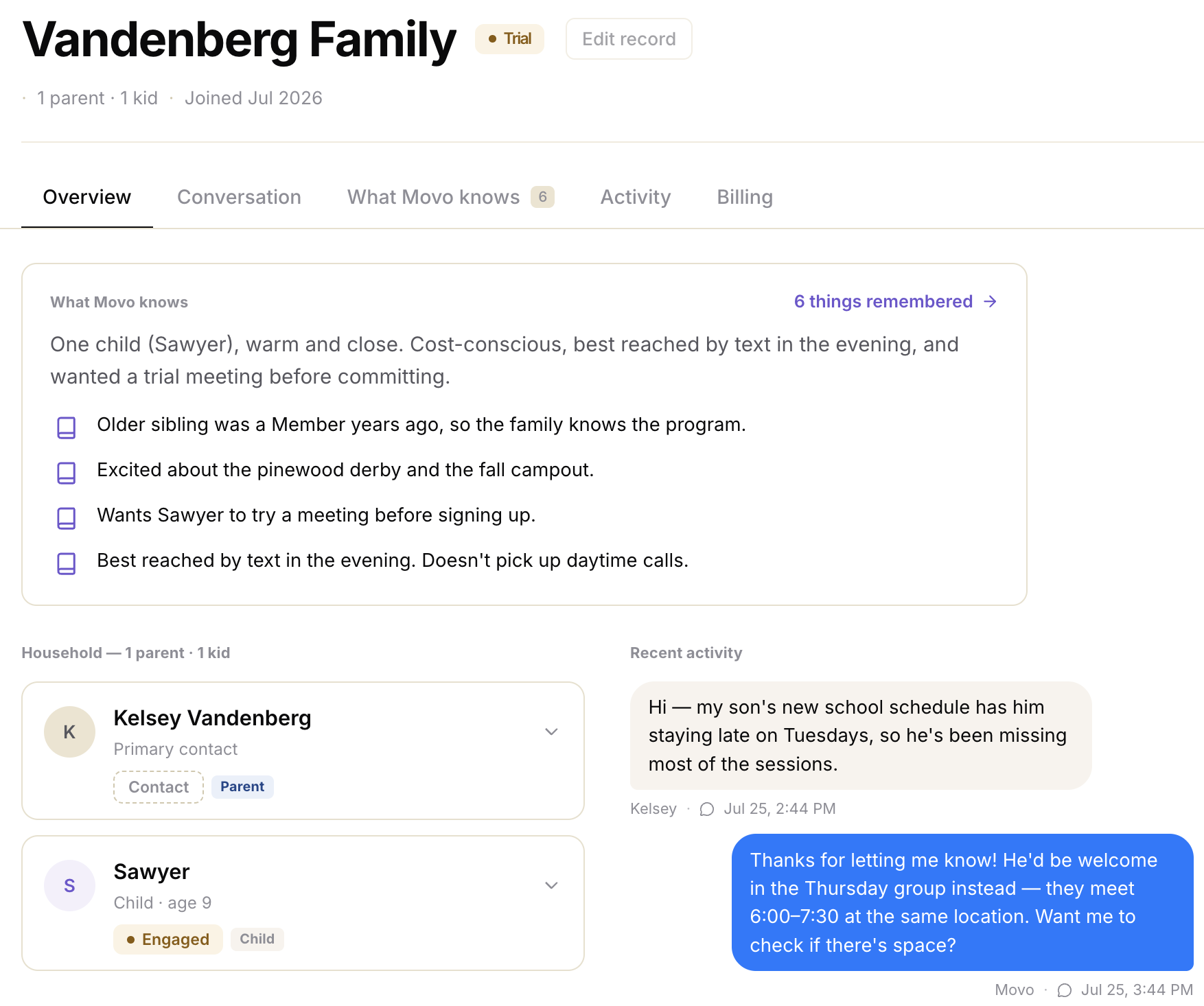Image resolution: width=1204 pixels, height=1006 pixels.
Task: Open the 6 things remembered link
Action: 895,301
